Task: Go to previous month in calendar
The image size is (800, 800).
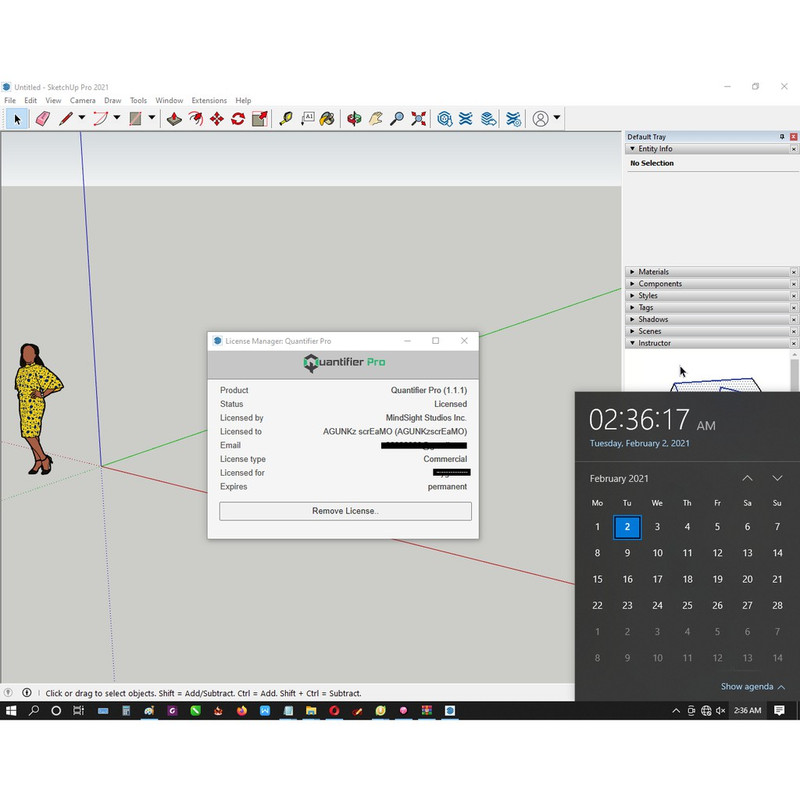Action: [747, 478]
